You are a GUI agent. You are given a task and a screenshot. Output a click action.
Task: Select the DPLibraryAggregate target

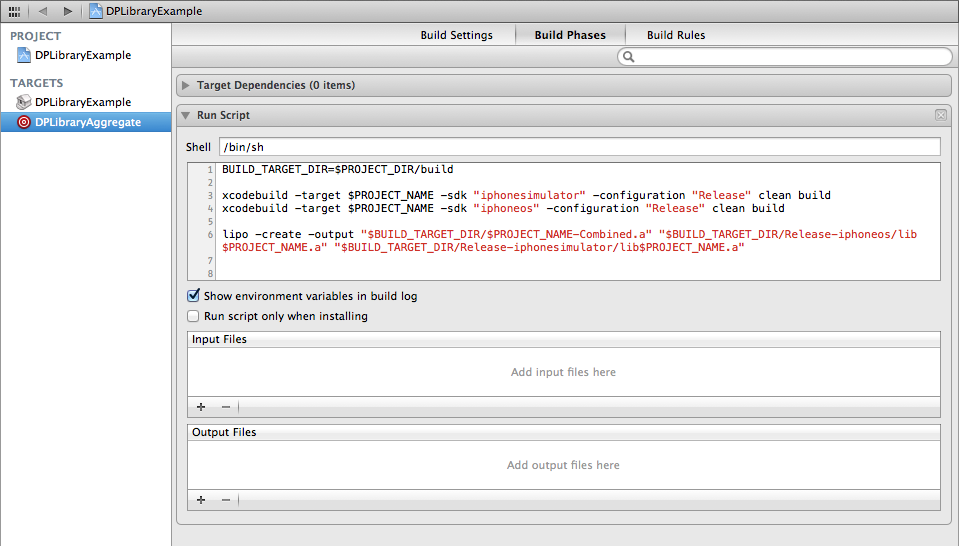pos(86,122)
